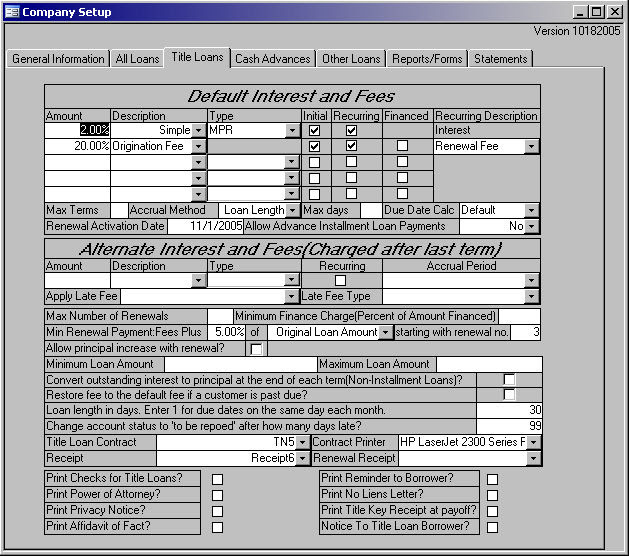Click the Company Setup title bar icon
This screenshot has height=556, width=629.
coord(12,12)
